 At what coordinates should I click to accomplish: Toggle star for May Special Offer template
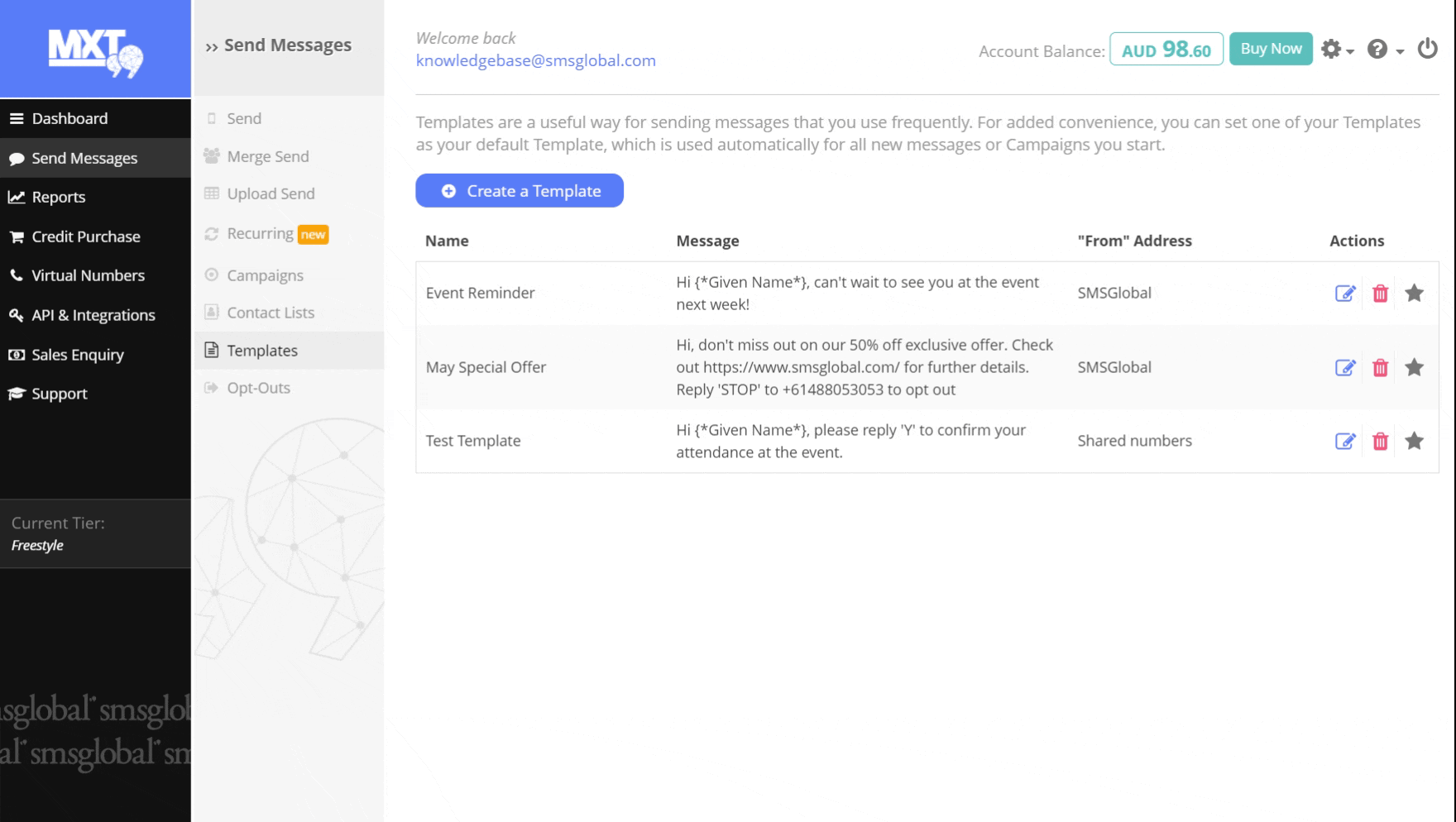pos(1414,368)
